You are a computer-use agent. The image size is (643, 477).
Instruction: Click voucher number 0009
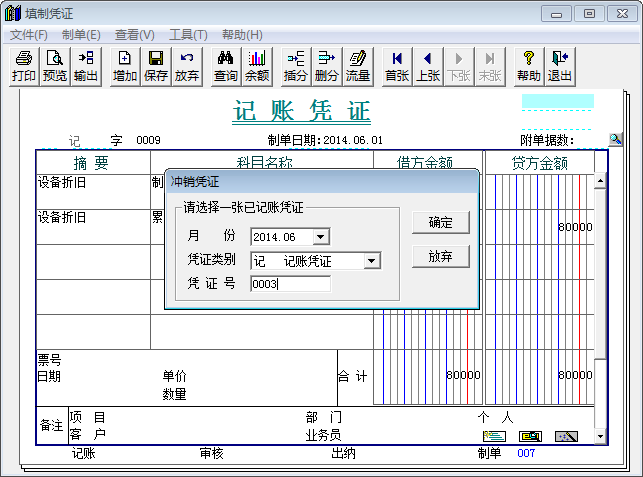click(x=148, y=140)
